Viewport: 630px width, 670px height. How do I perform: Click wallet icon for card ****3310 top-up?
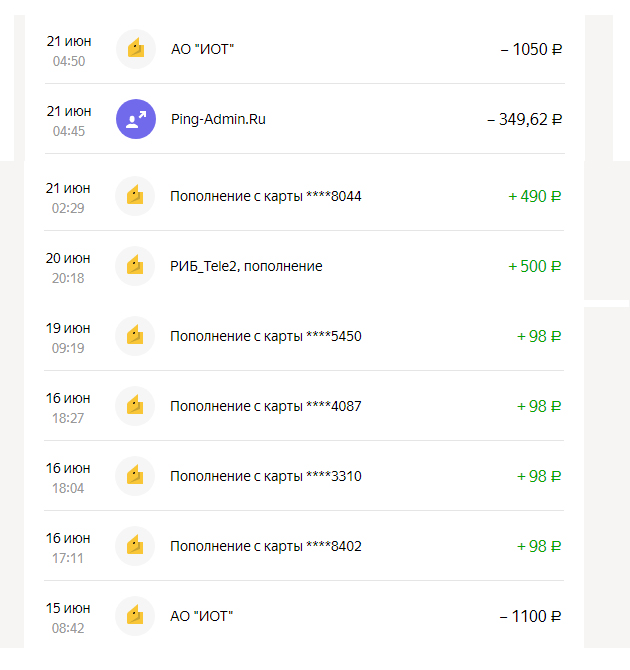point(135,476)
